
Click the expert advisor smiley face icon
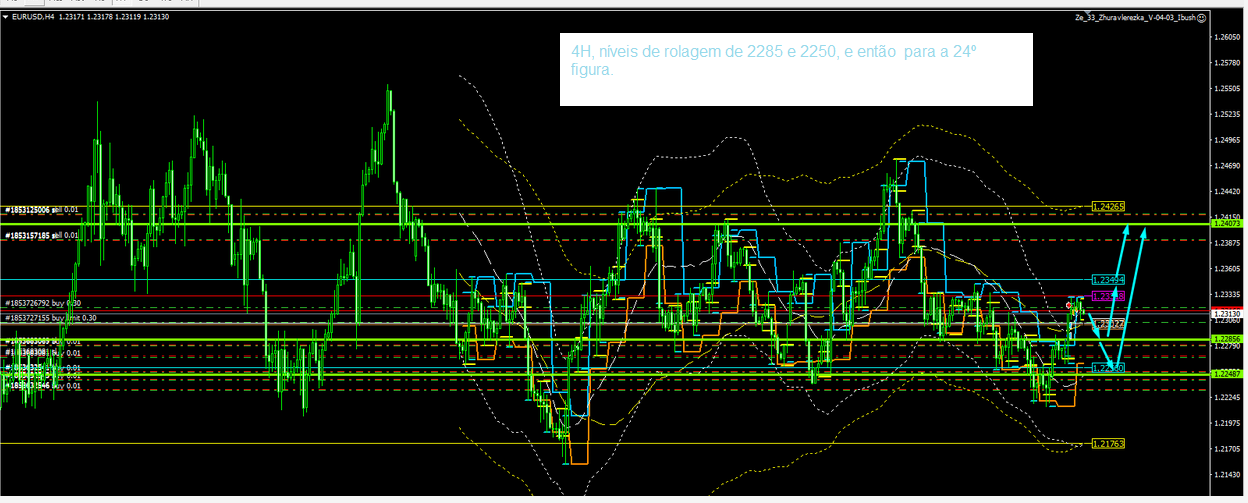pyautogui.click(x=1201, y=17)
